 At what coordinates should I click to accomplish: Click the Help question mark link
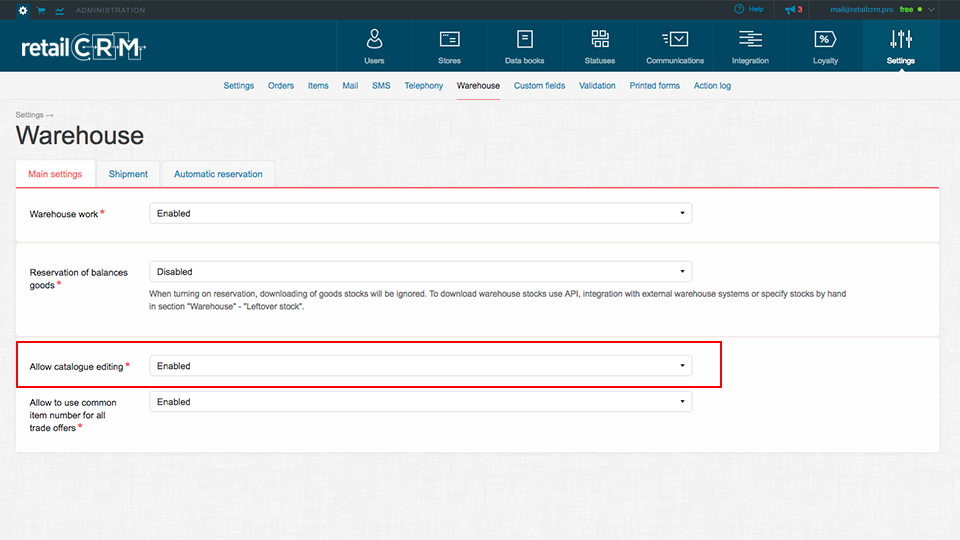(x=749, y=9)
